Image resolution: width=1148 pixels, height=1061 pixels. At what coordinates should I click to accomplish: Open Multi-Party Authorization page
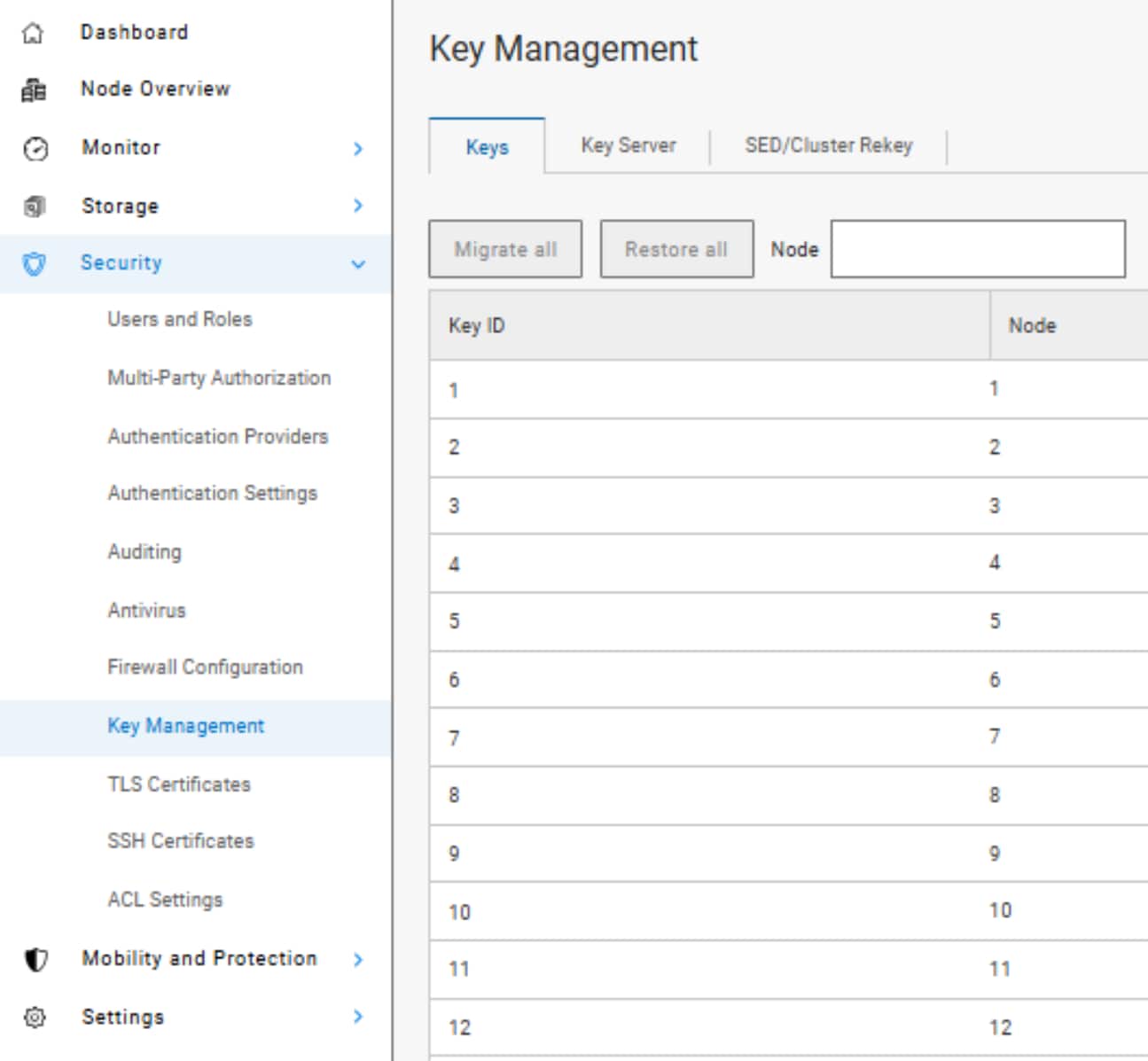tap(219, 378)
